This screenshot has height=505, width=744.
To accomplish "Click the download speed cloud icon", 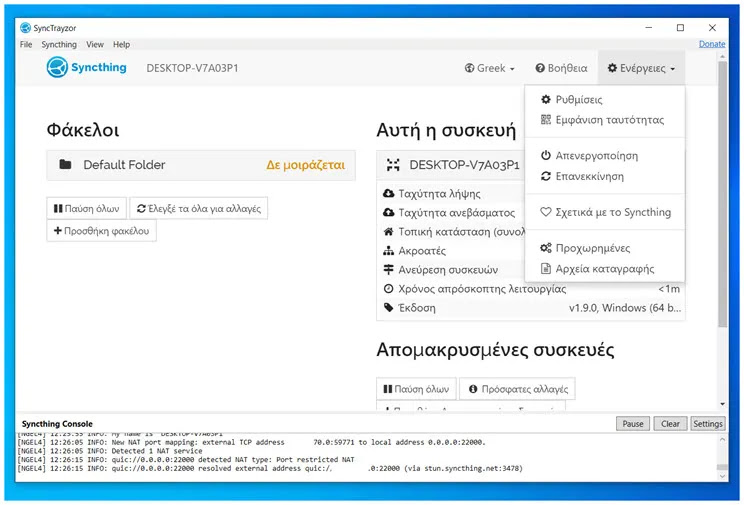I will [389, 193].
